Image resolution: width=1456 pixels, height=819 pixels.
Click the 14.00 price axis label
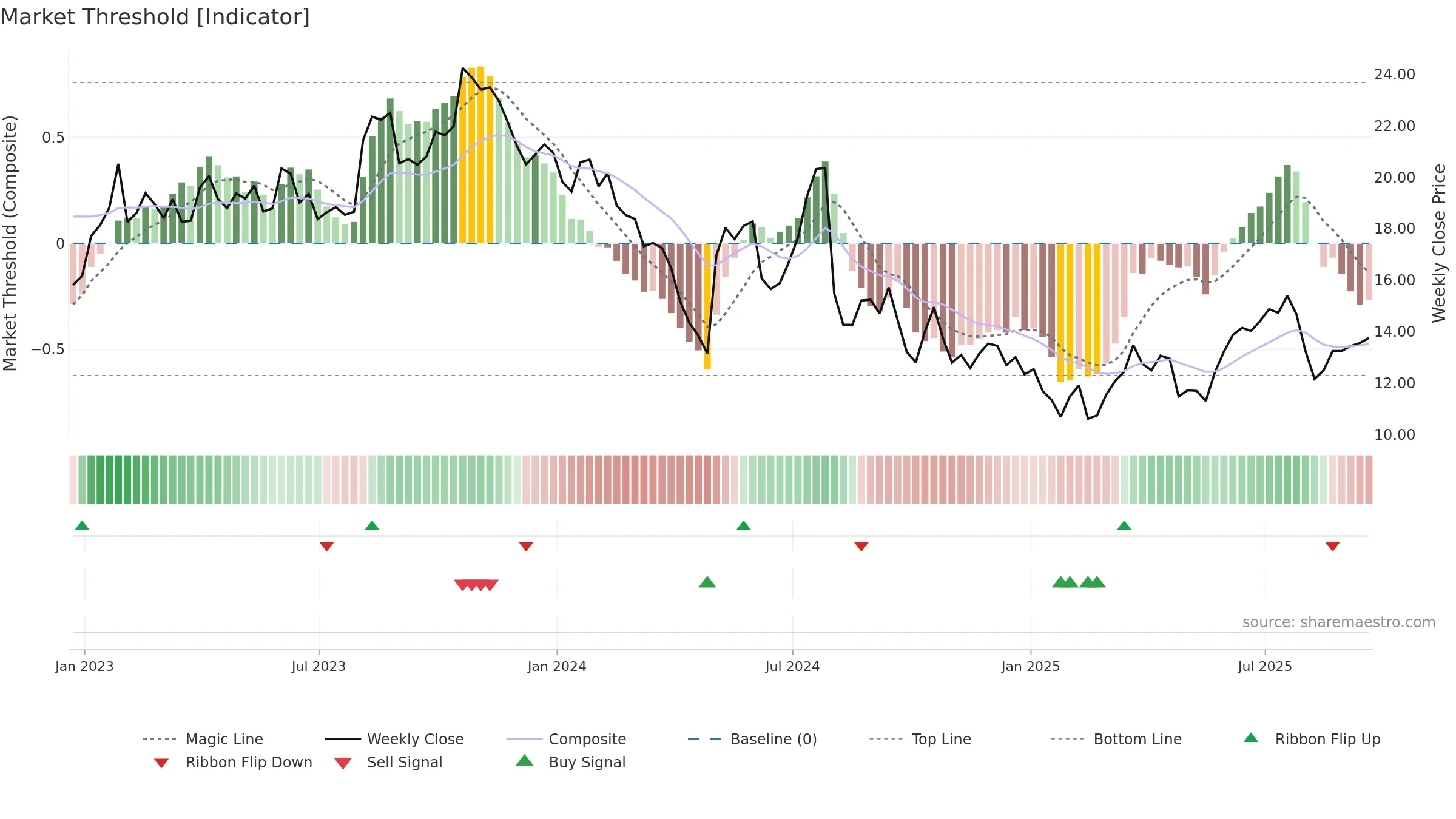point(1395,332)
